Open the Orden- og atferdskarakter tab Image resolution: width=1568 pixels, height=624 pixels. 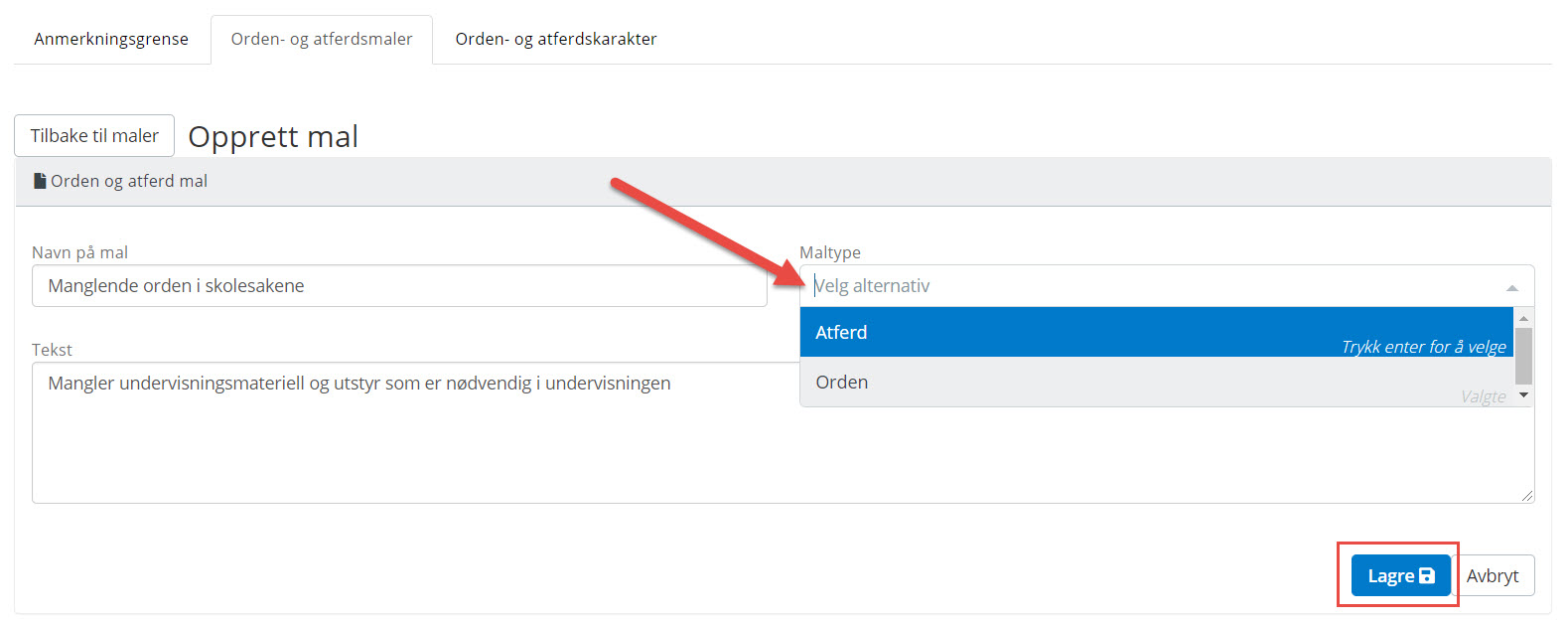[555, 39]
